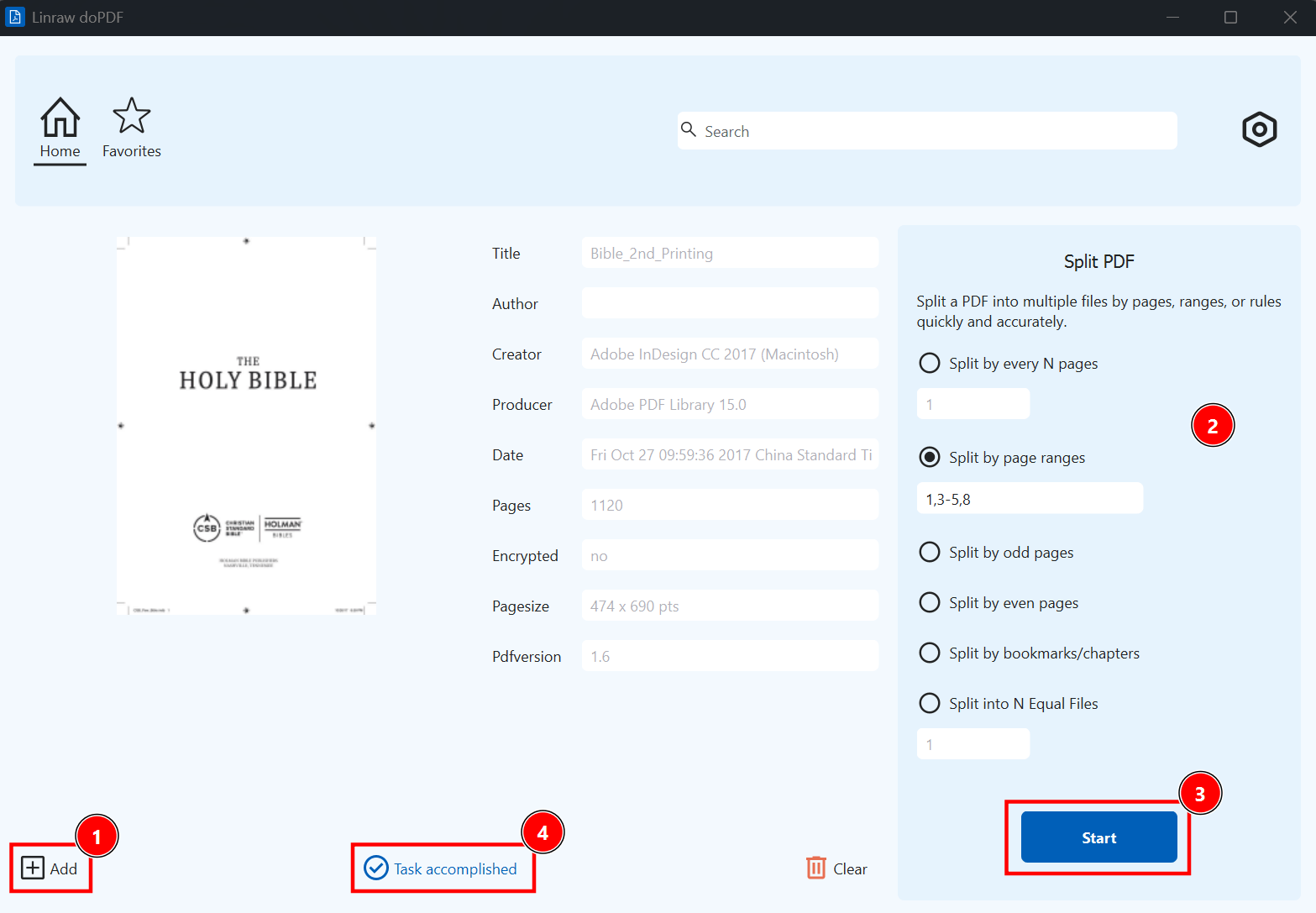Viewport: 1316px width, 913px height.
Task: Enable Split into N Equal Files
Action: tap(930, 704)
